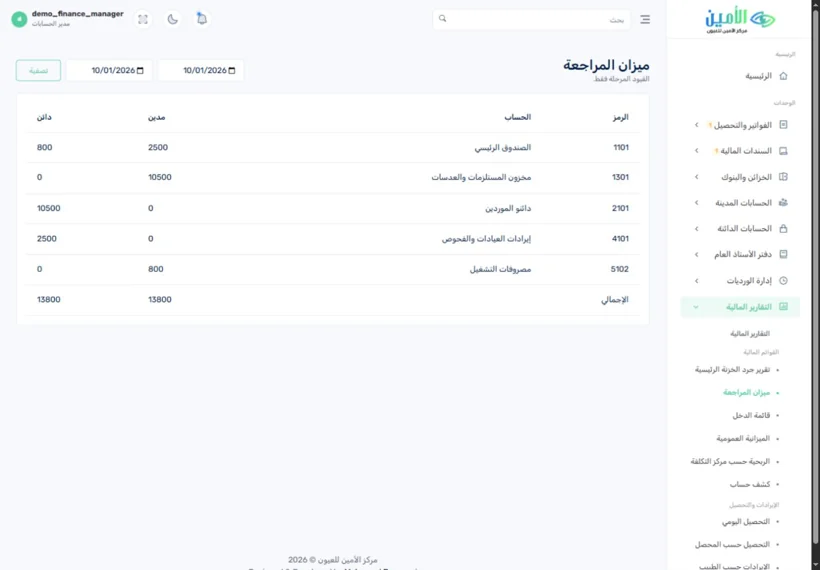Click the right 10/01/2026 date field
The height and width of the screenshot is (570, 820).
click(x=201, y=71)
